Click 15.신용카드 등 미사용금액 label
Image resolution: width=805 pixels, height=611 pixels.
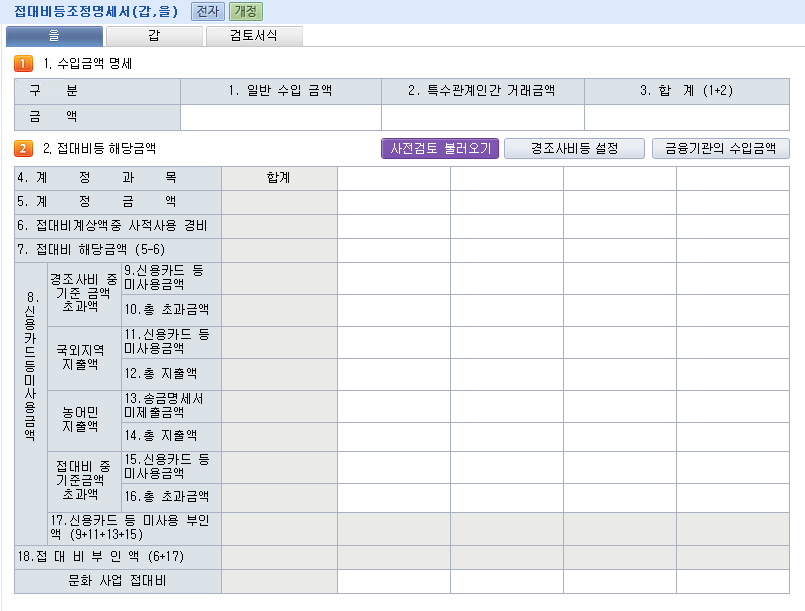click(171, 467)
